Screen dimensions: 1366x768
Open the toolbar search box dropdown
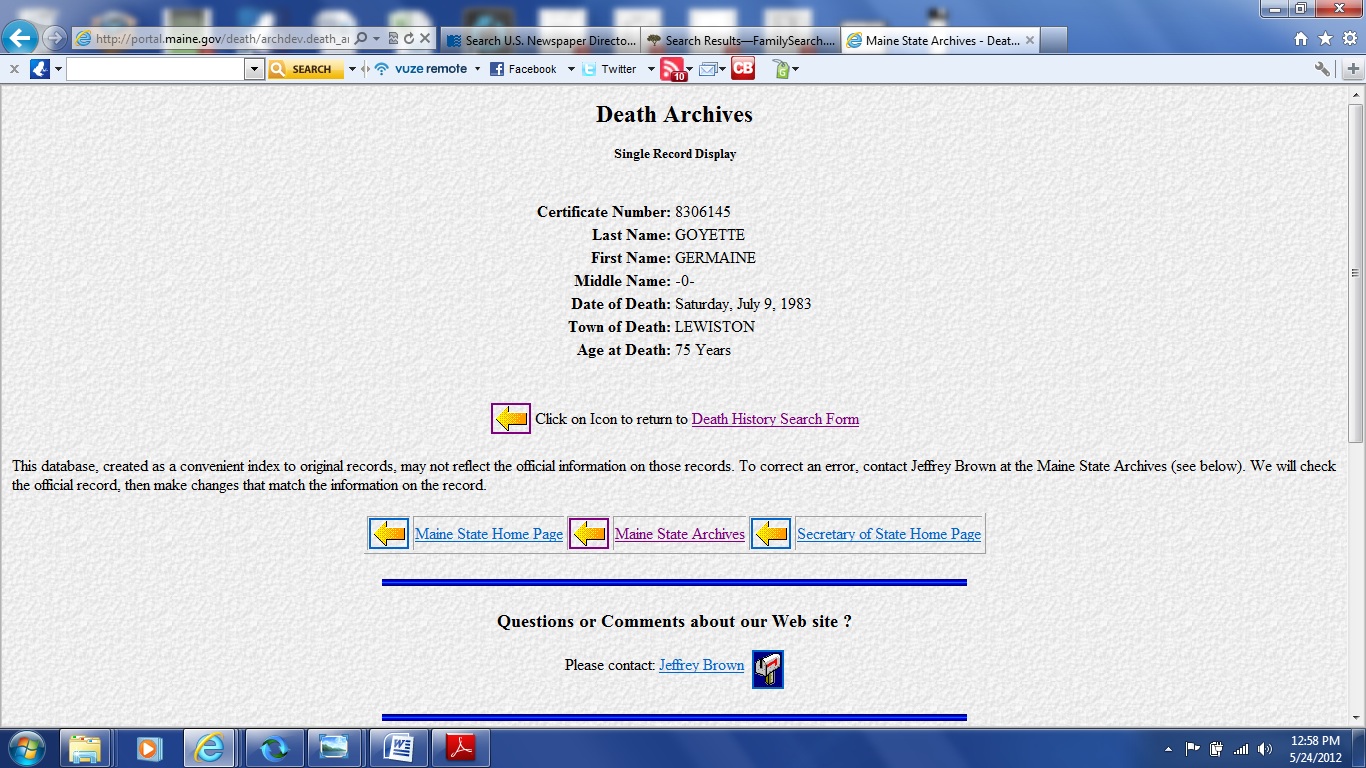click(x=256, y=69)
